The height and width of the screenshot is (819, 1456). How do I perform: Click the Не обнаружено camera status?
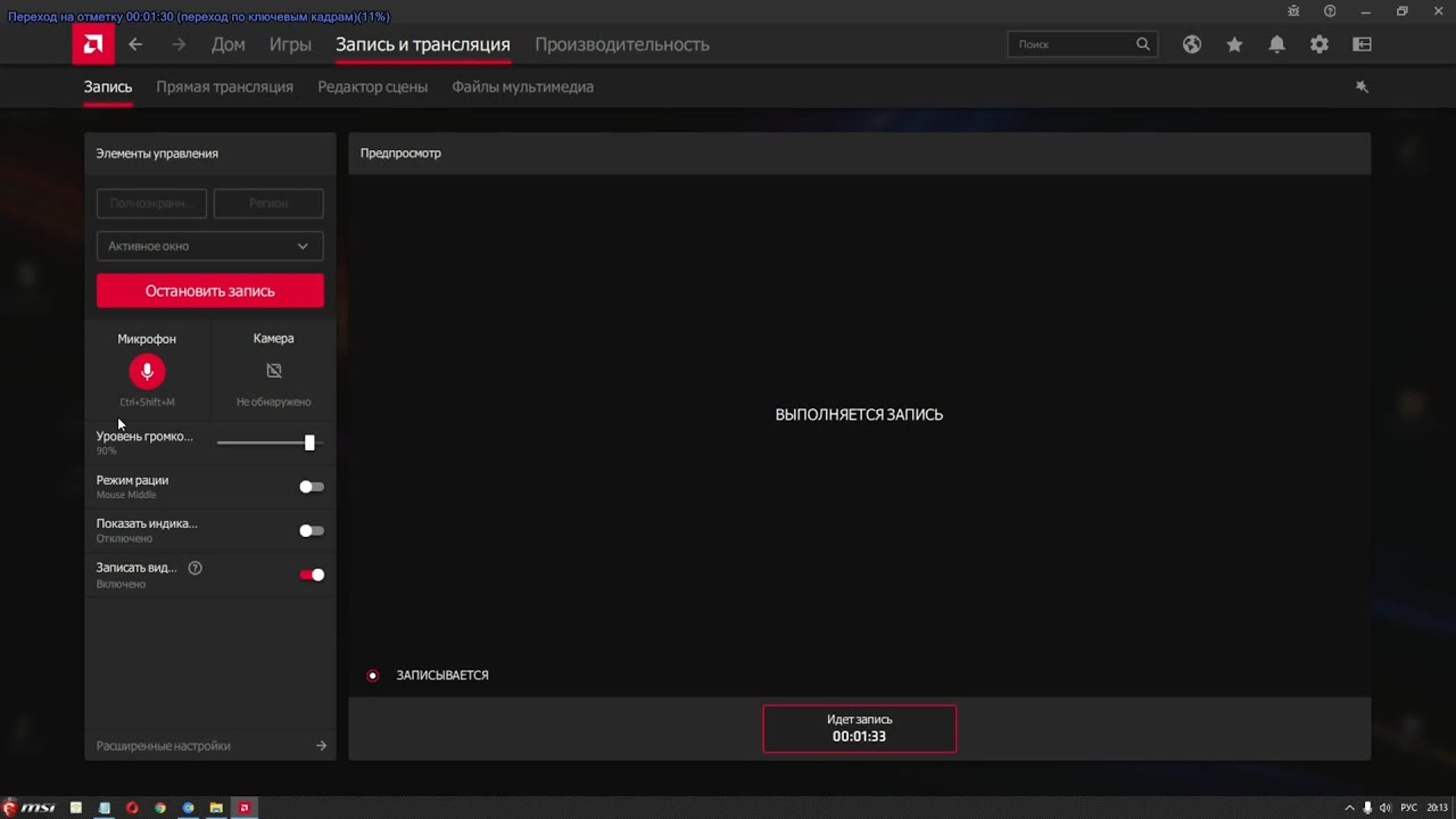coord(274,402)
